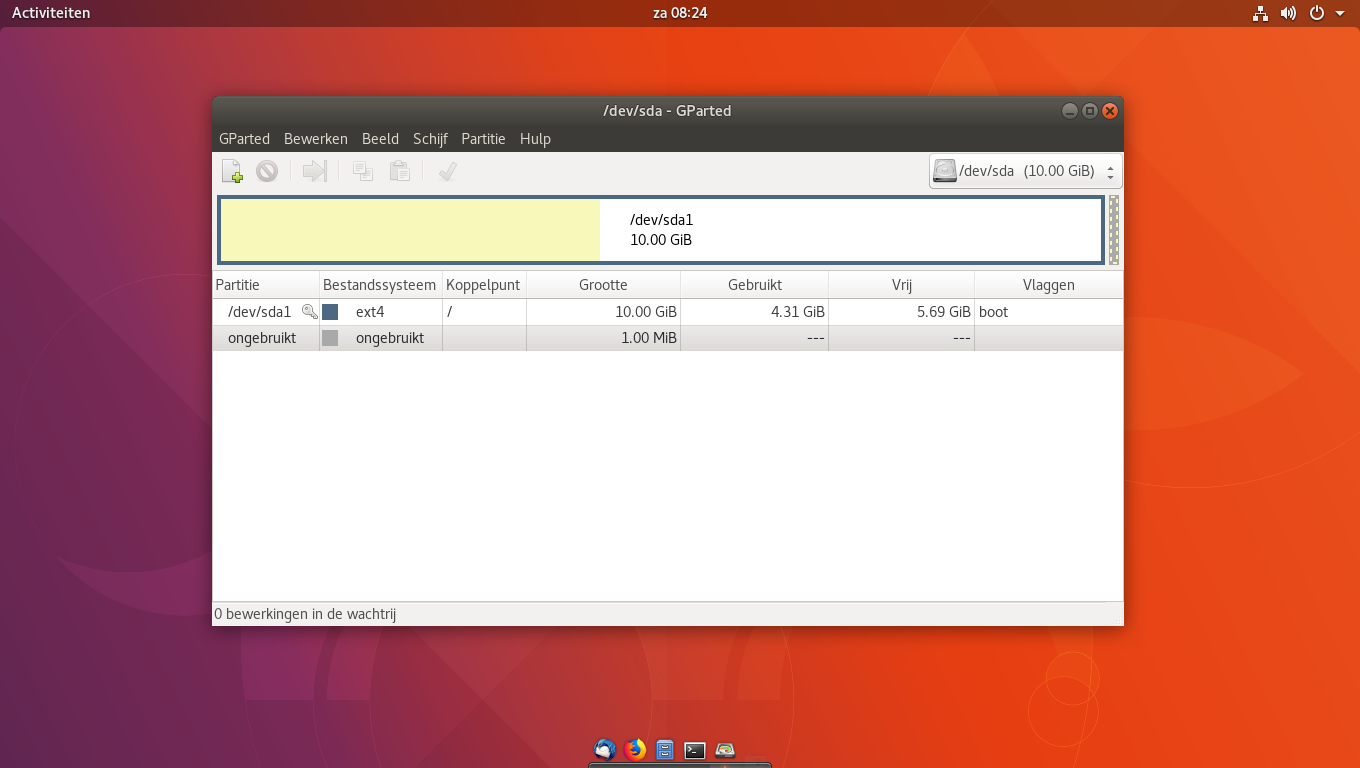Click the 10.00 GiB size cell
The width and height of the screenshot is (1360, 768).
tap(603, 312)
